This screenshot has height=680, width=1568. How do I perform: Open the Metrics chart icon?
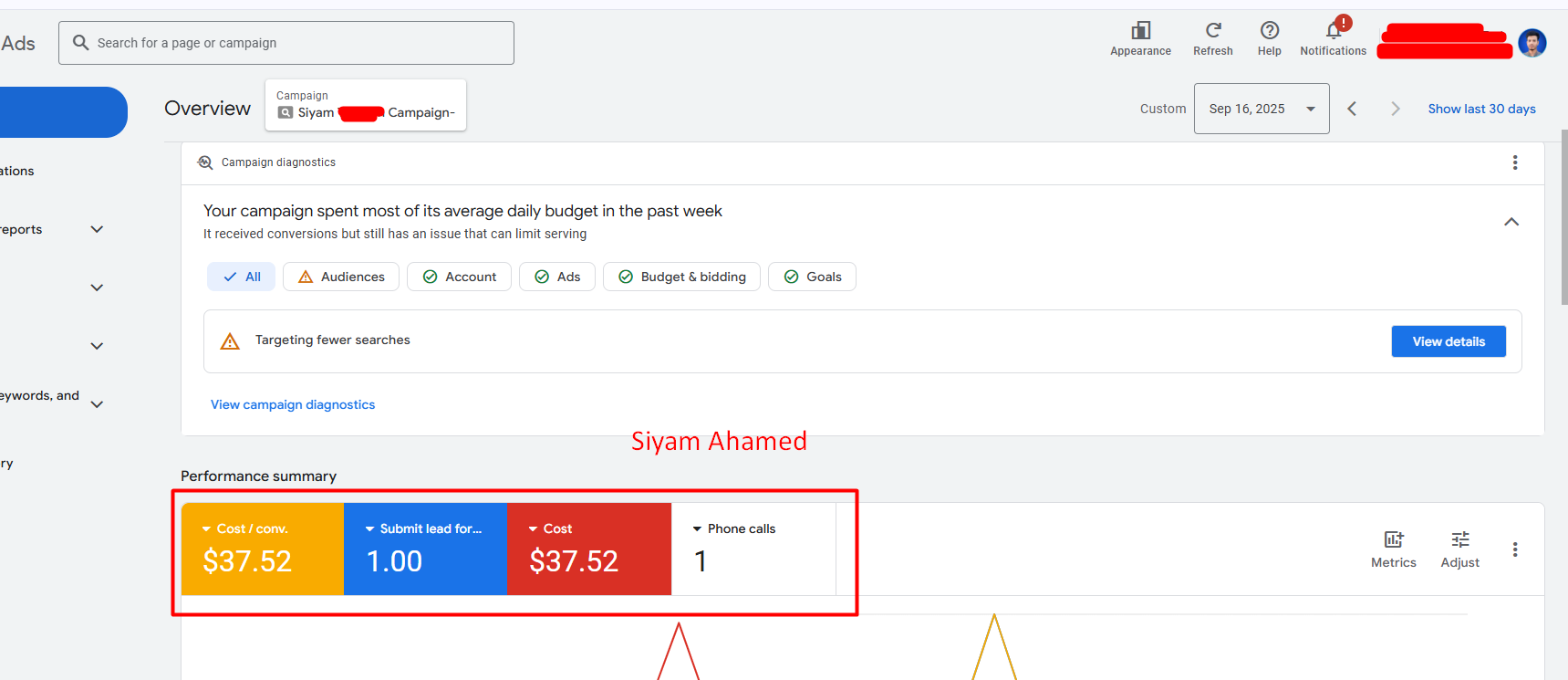coord(1393,539)
